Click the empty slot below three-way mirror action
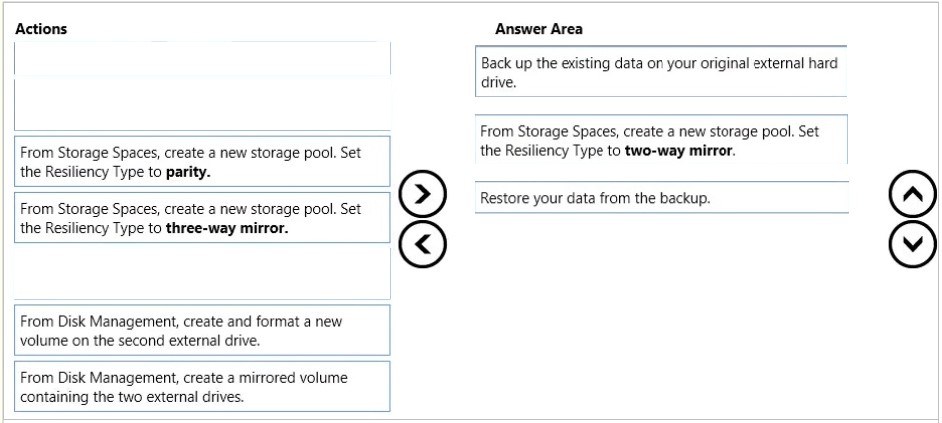The image size is (942, 423). click(202, 274)
